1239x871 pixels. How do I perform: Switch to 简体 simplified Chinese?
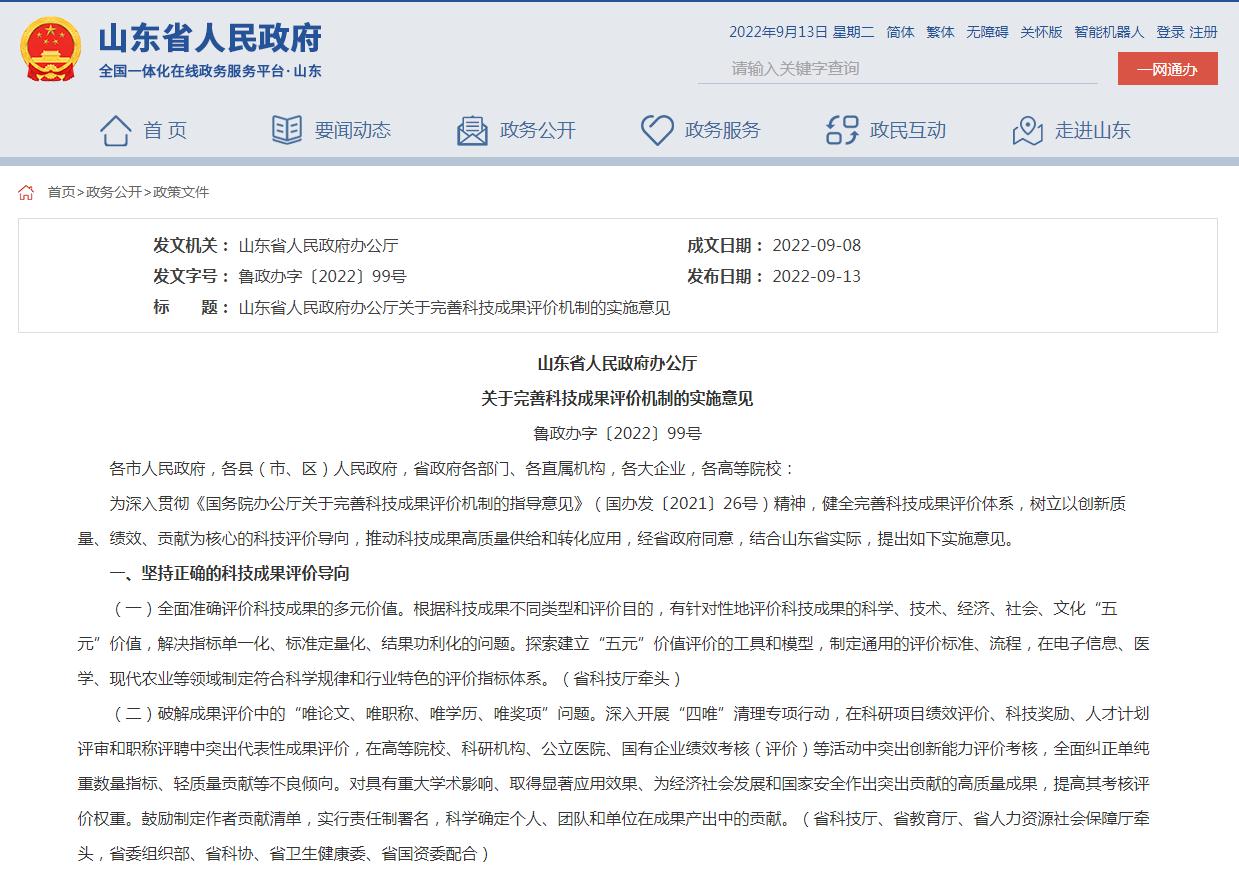click(x=900, y=32)
